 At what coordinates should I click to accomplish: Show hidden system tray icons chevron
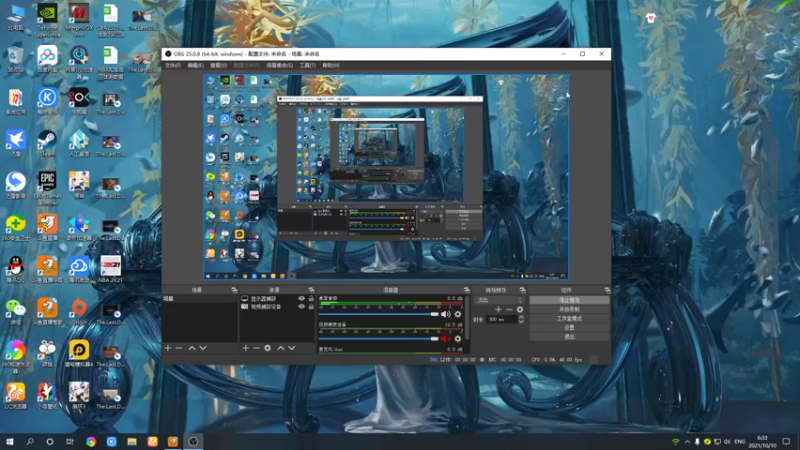(687, 441)
